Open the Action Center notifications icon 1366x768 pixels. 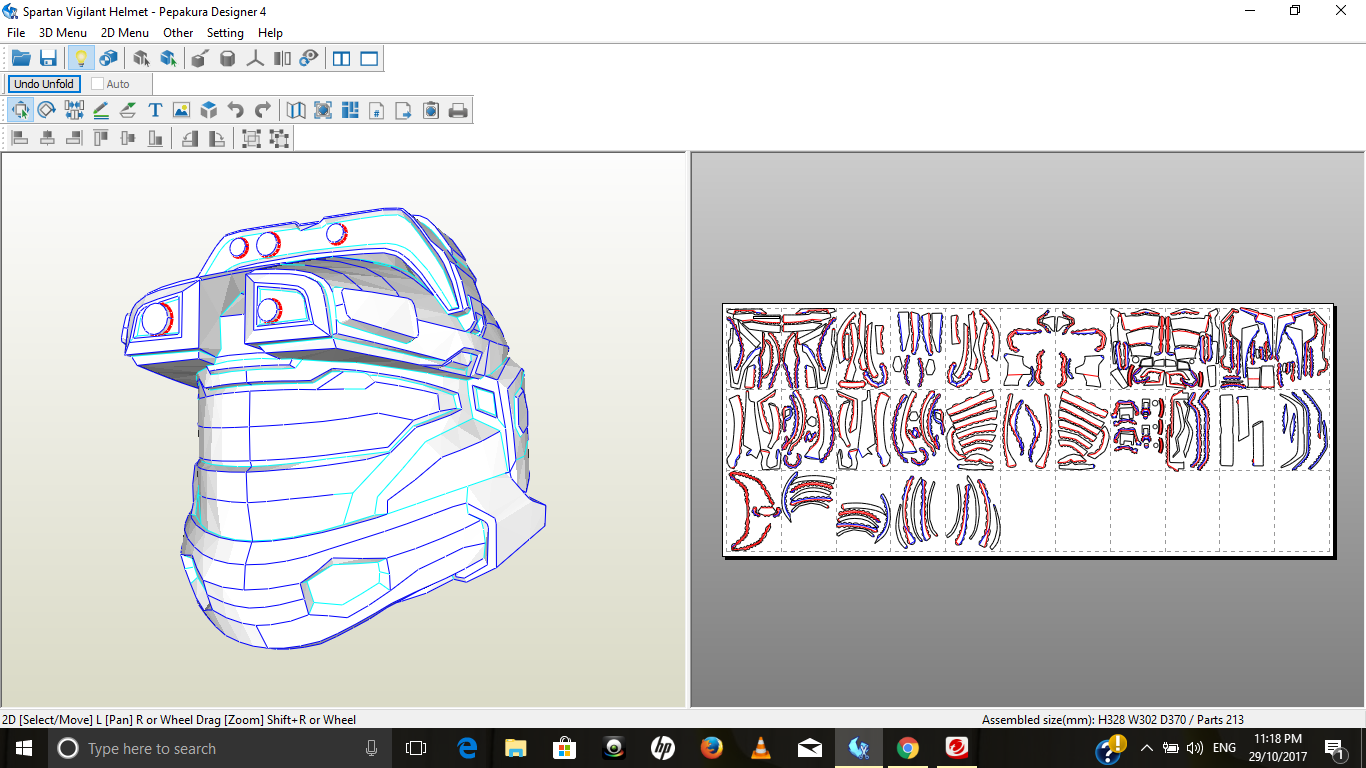pos(1334,748)
